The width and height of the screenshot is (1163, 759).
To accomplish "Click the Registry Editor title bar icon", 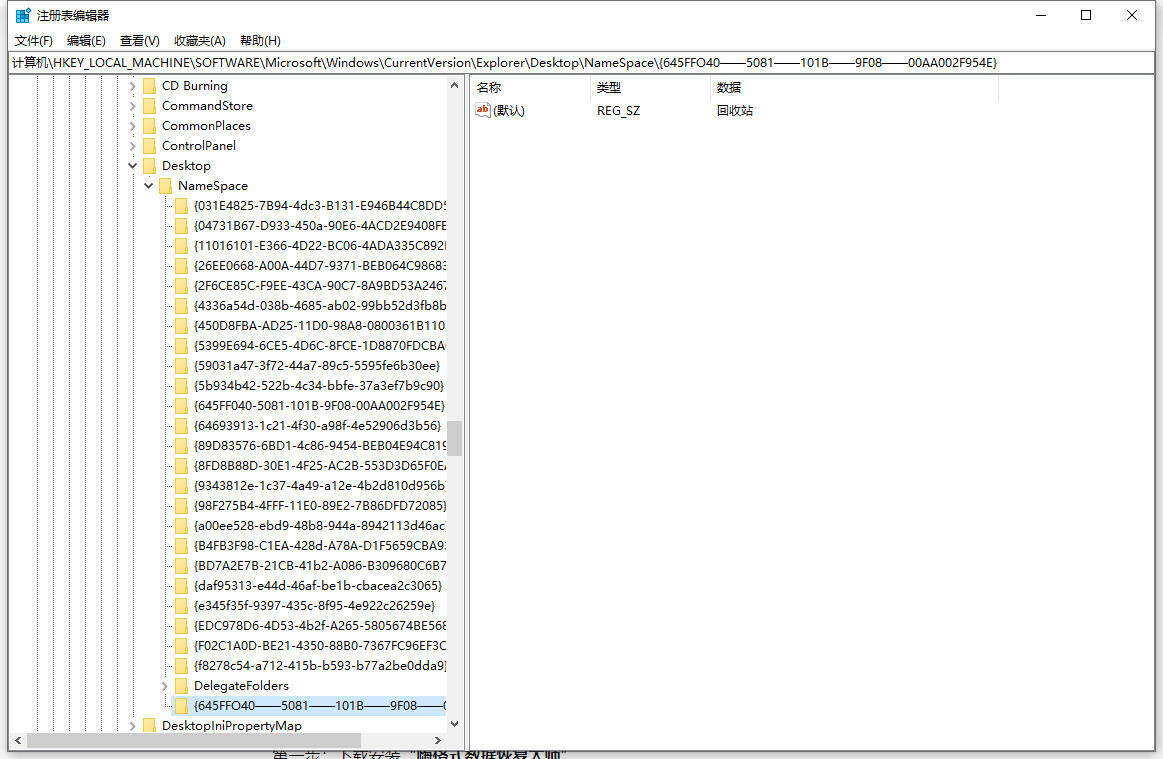I will click(23, 16).
